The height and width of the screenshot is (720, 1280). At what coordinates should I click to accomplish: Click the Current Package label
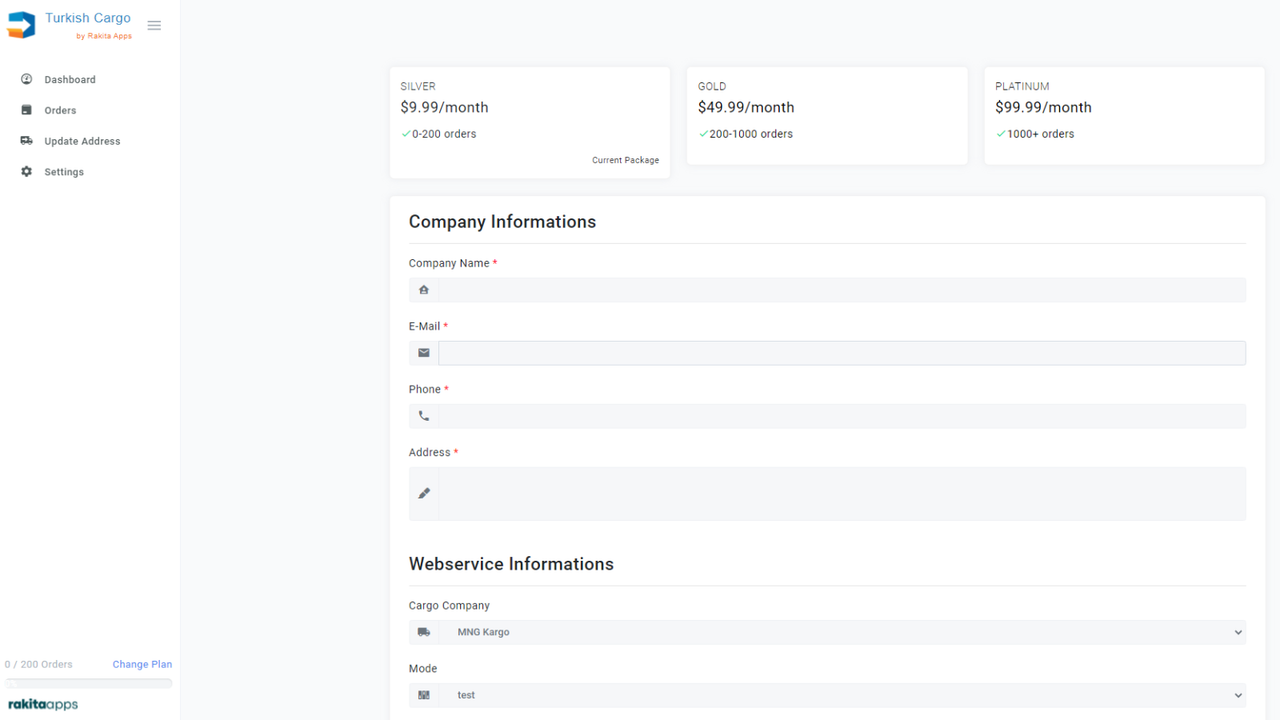coord(625,160)
